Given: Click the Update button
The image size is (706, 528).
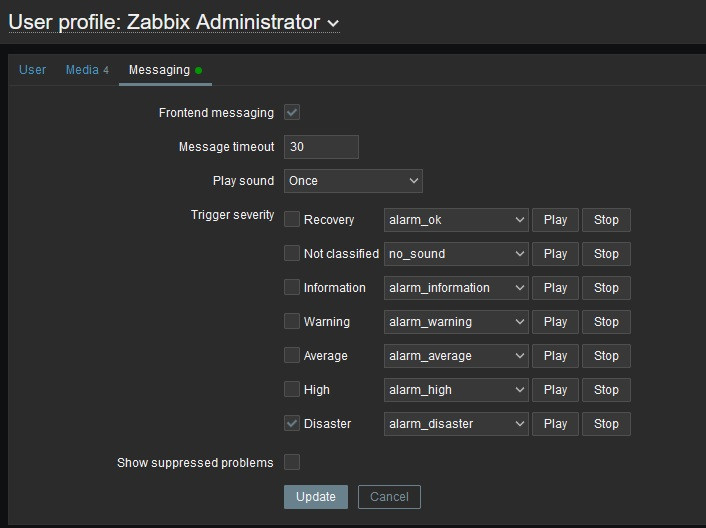Looking at the screenshot, I should (316, 497).
